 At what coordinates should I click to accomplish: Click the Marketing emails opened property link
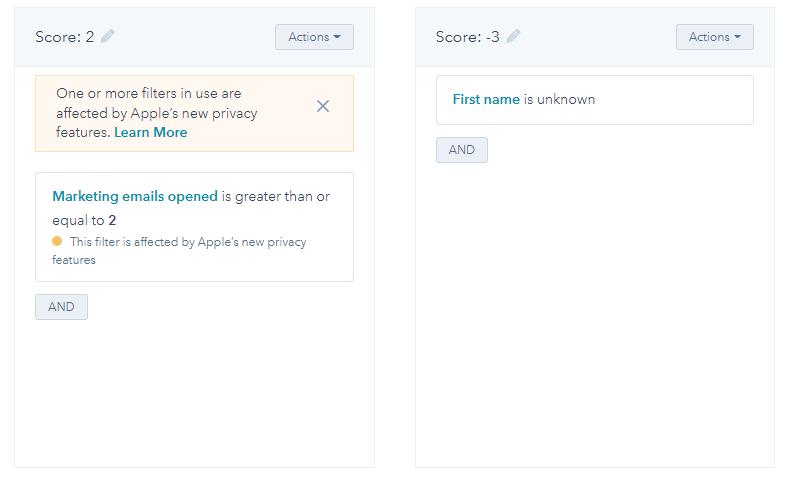click(x=135, y=196)
